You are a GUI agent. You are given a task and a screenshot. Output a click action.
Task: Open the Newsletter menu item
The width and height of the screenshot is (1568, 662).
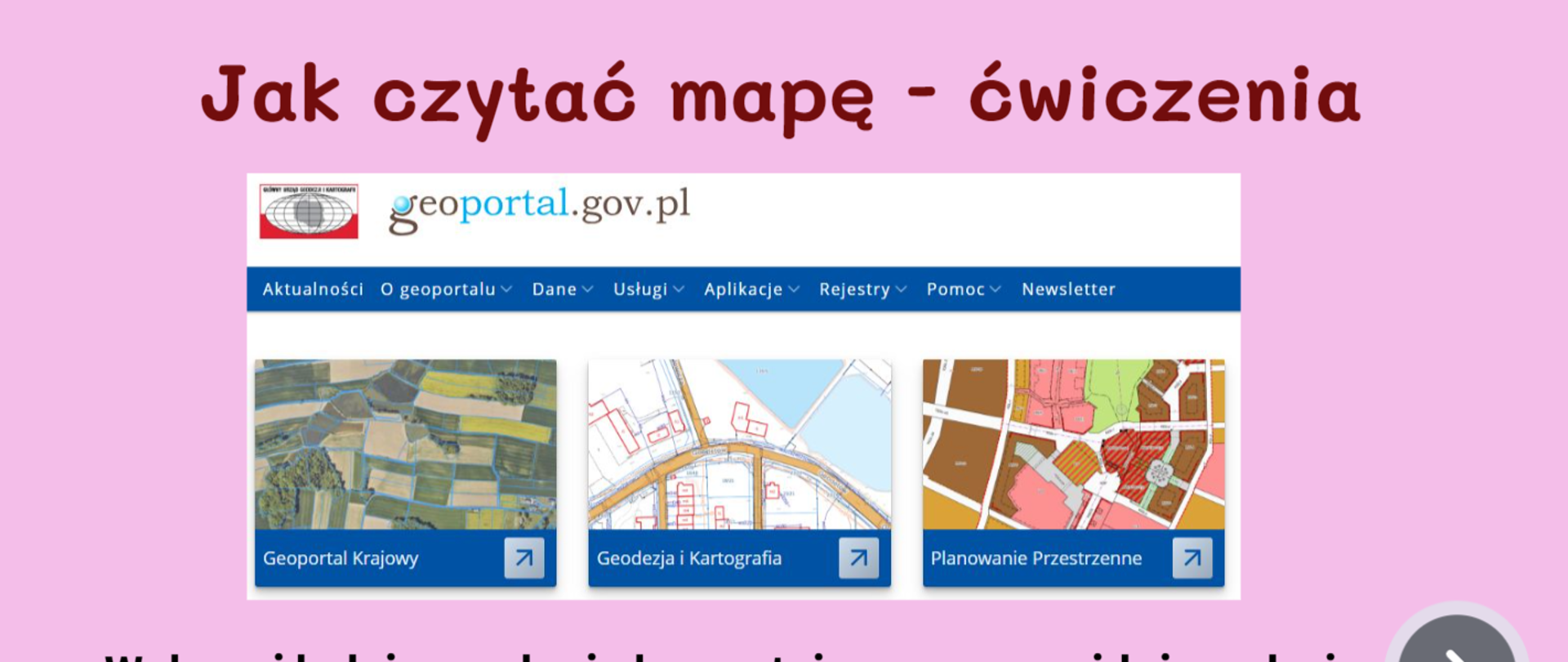pyautogui.click(x=1068, y=289)
